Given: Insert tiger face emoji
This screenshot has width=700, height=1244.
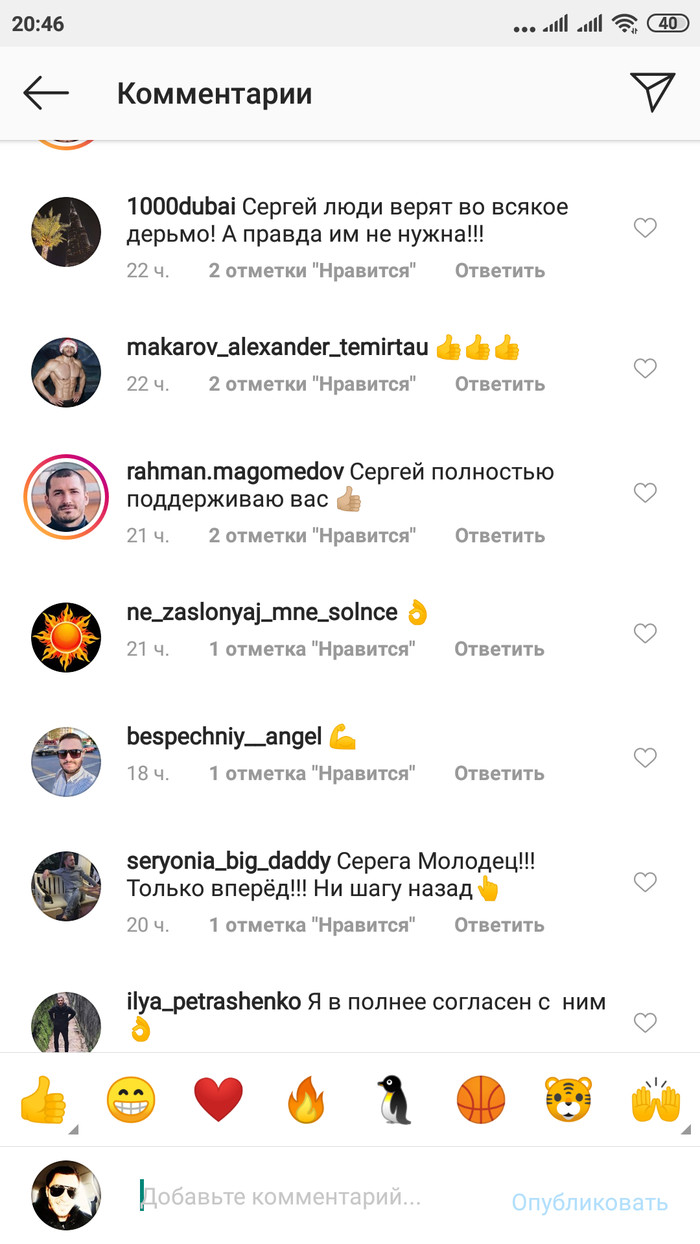Looking at the screenshot, I should 568,1100.
